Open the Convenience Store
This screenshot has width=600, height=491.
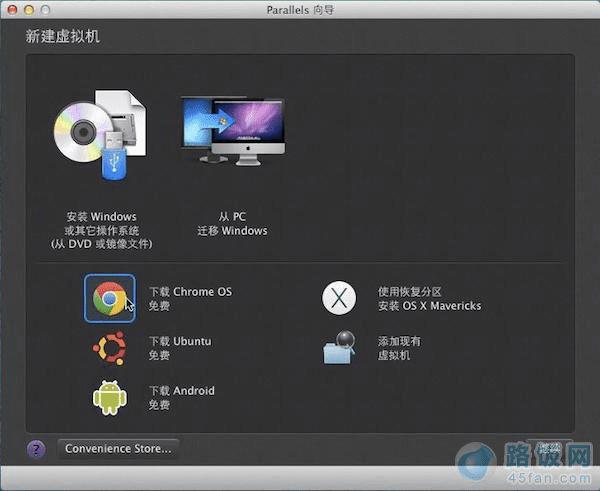[x=118, y=449]
